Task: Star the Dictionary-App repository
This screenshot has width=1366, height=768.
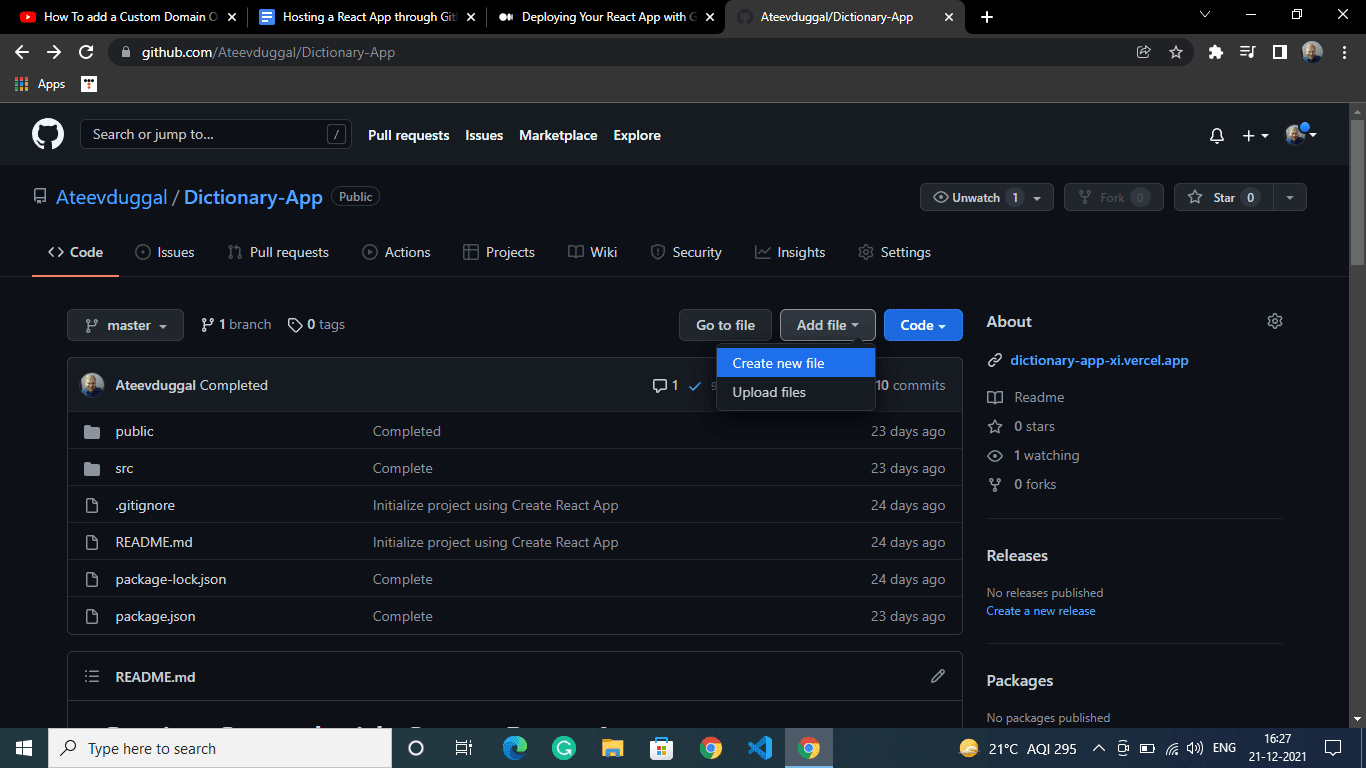Action: [1223, 198]
